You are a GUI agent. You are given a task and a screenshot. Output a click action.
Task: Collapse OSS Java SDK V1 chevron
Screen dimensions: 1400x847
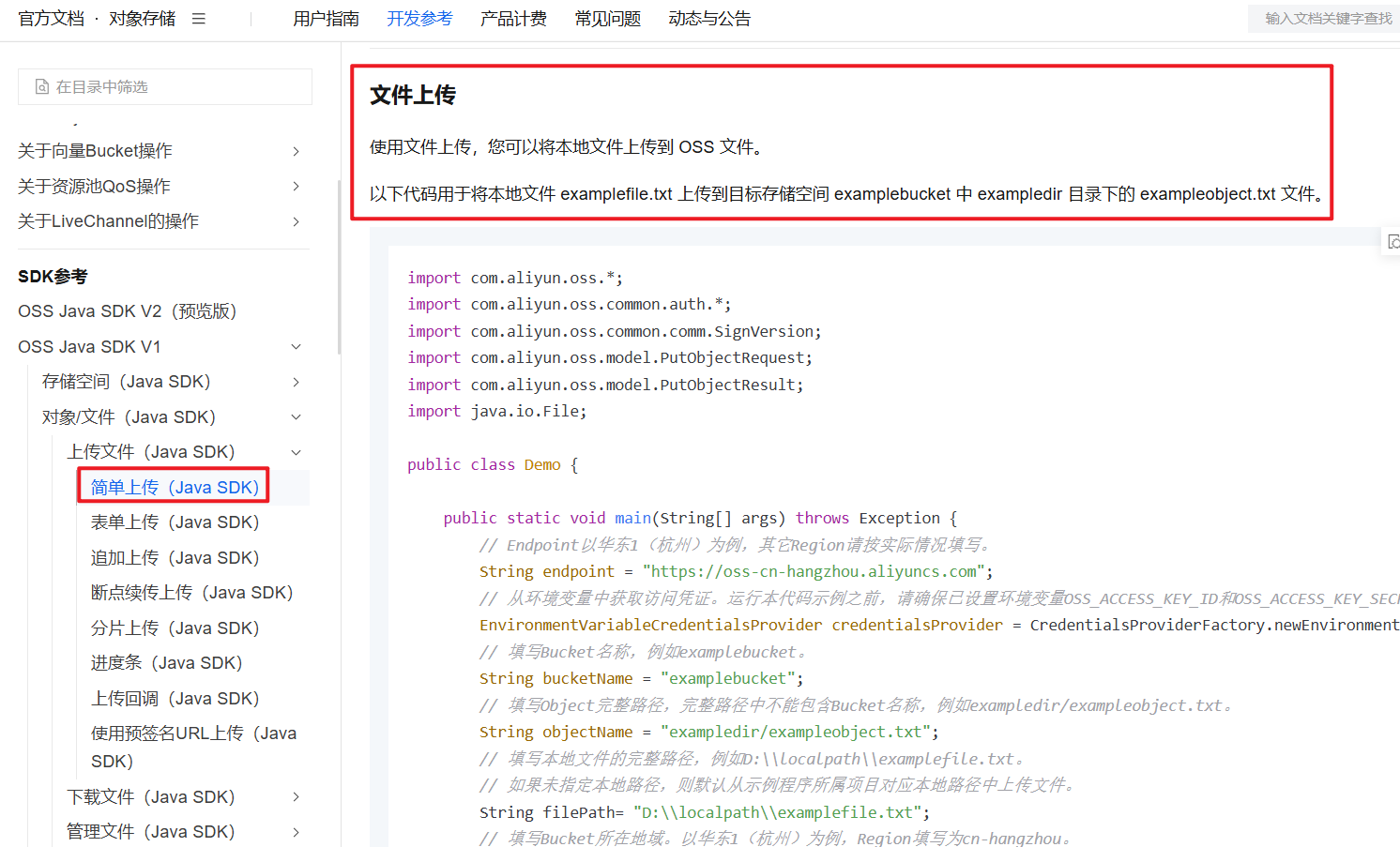[x=296, y=347]
